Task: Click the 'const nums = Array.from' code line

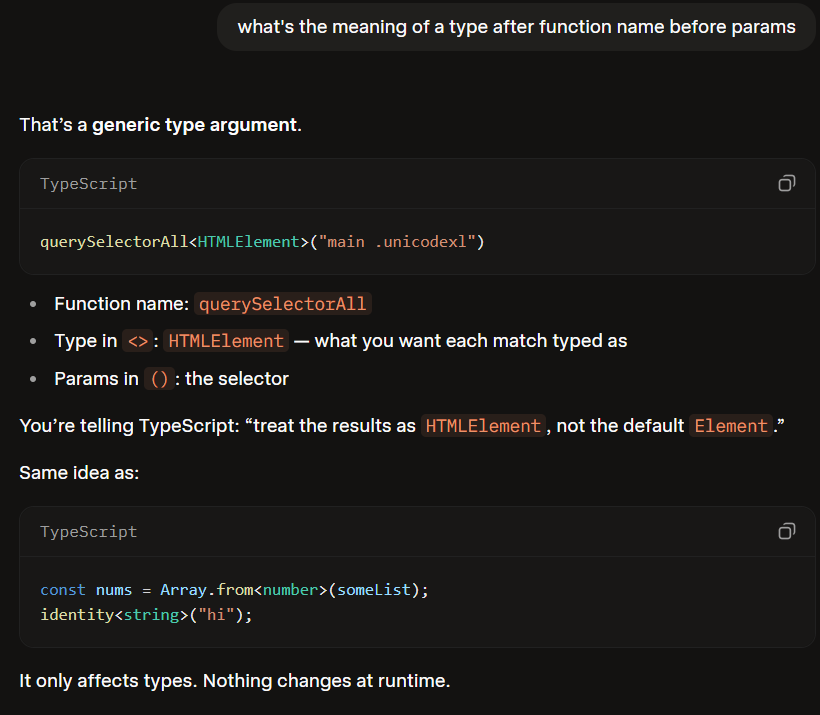Action: coord(234,590)
